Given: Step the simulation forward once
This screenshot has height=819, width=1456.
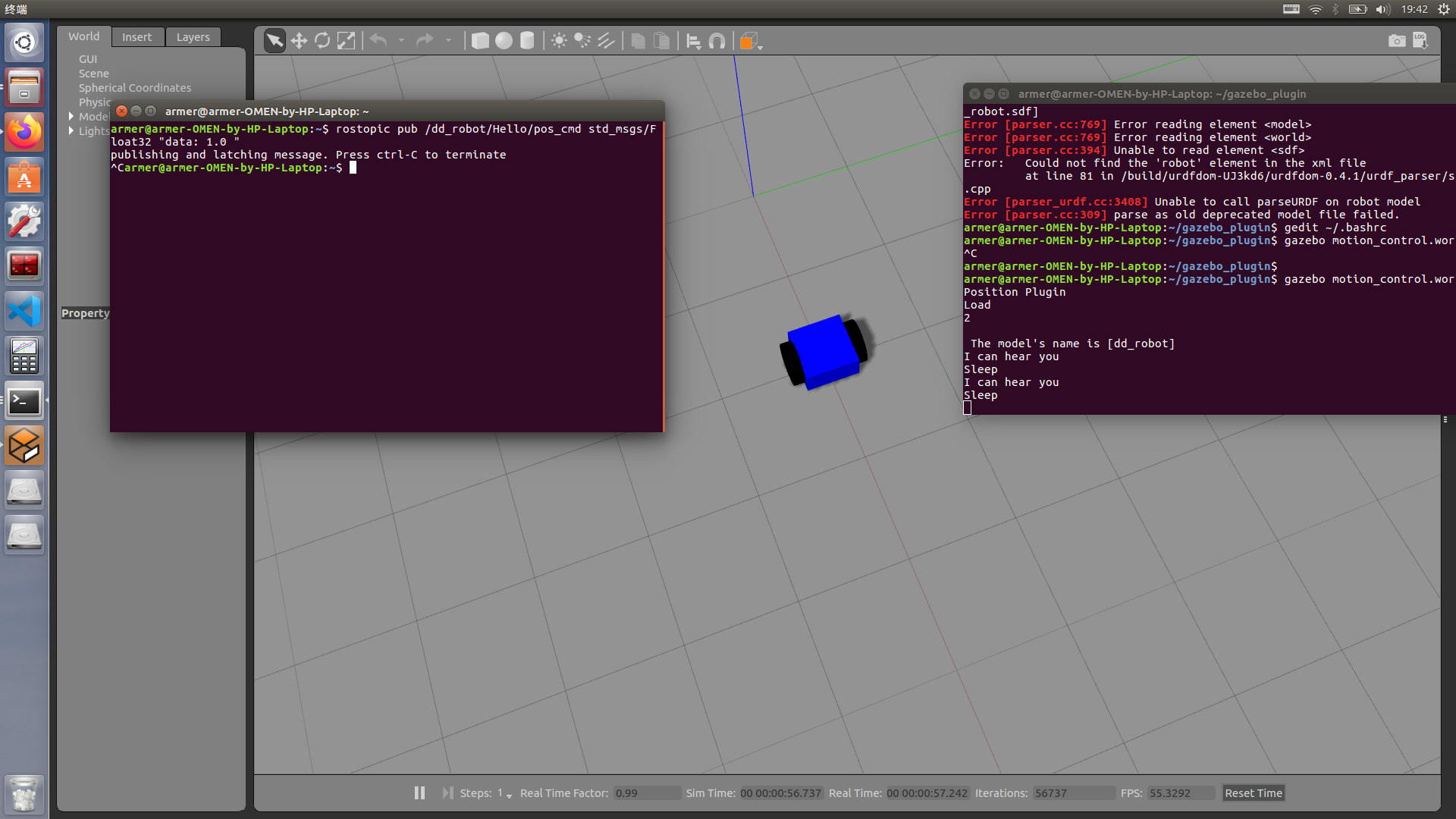Looking at the screenshot, I should coord(448,792).
